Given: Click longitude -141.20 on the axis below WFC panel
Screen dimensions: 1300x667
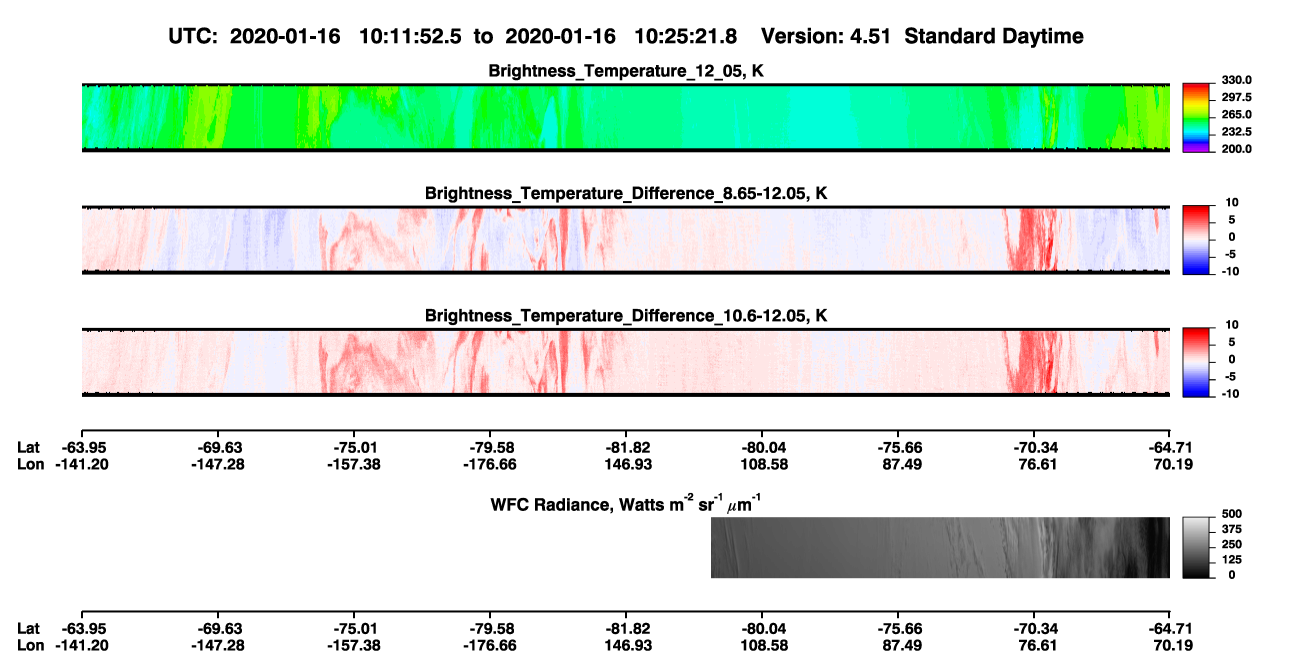Looking at the screenshot, I should click(x=81, y=645).
